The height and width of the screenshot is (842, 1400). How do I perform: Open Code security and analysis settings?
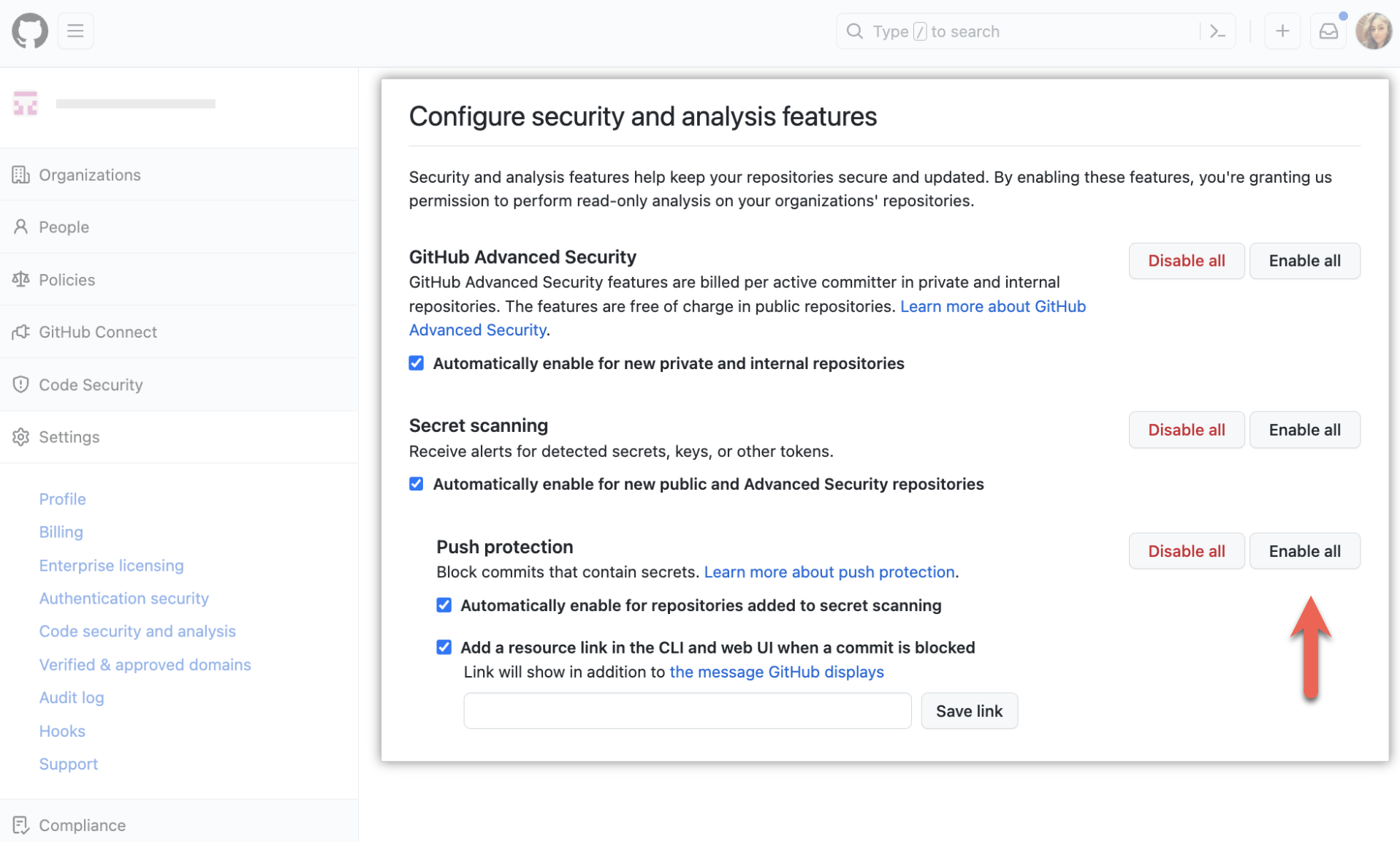point(137,631)
